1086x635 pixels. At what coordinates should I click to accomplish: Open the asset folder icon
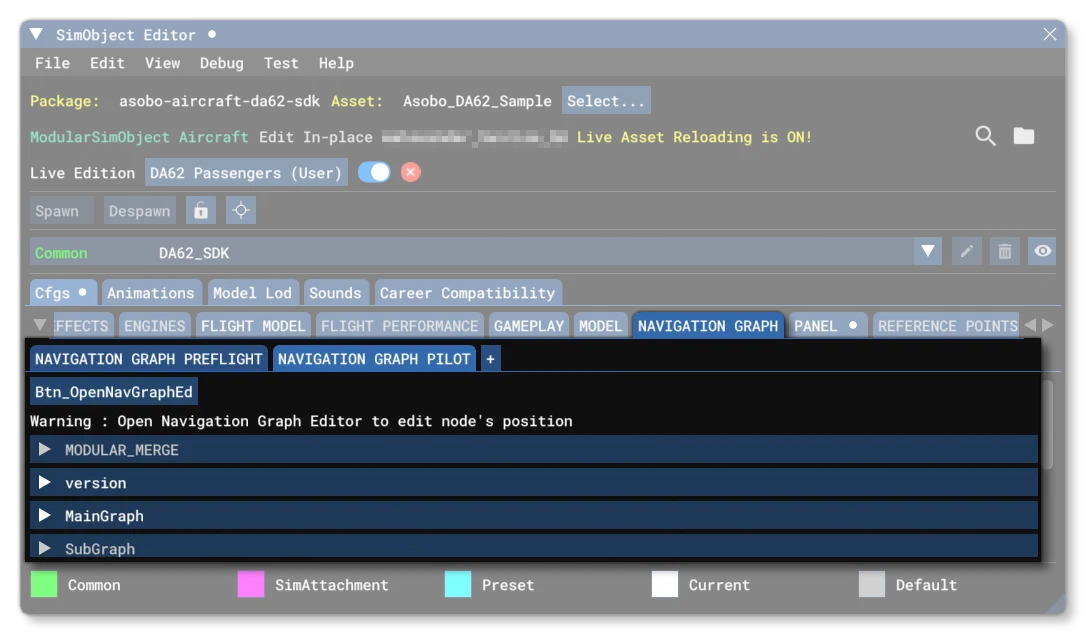click(1024, 136)
